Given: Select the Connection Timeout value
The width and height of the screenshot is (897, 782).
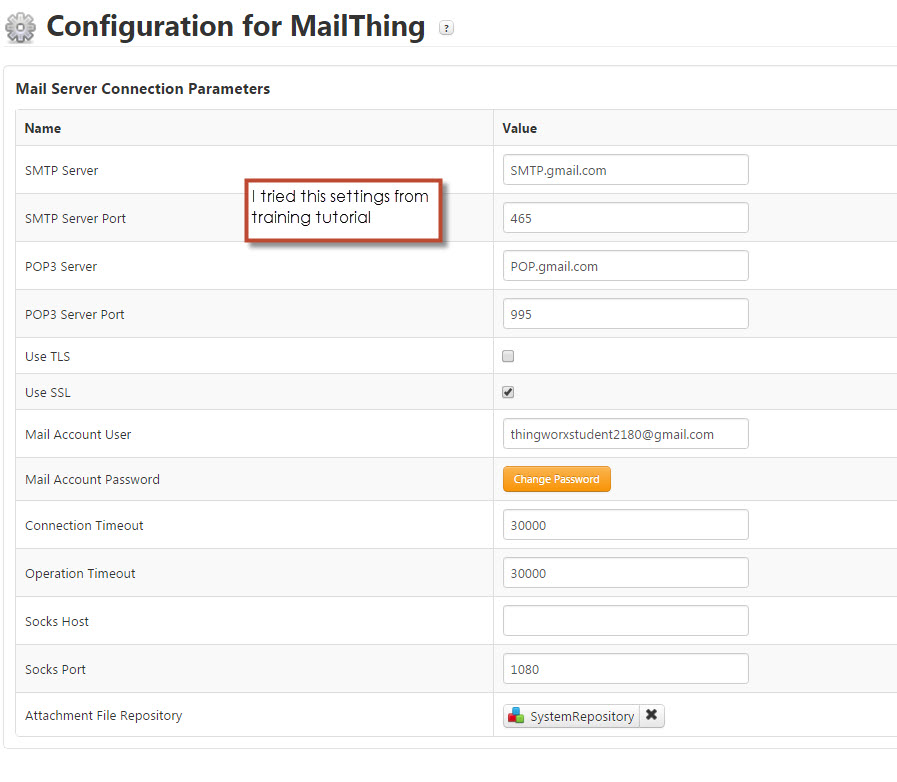Looking at the screenshot, I should 625,524.
